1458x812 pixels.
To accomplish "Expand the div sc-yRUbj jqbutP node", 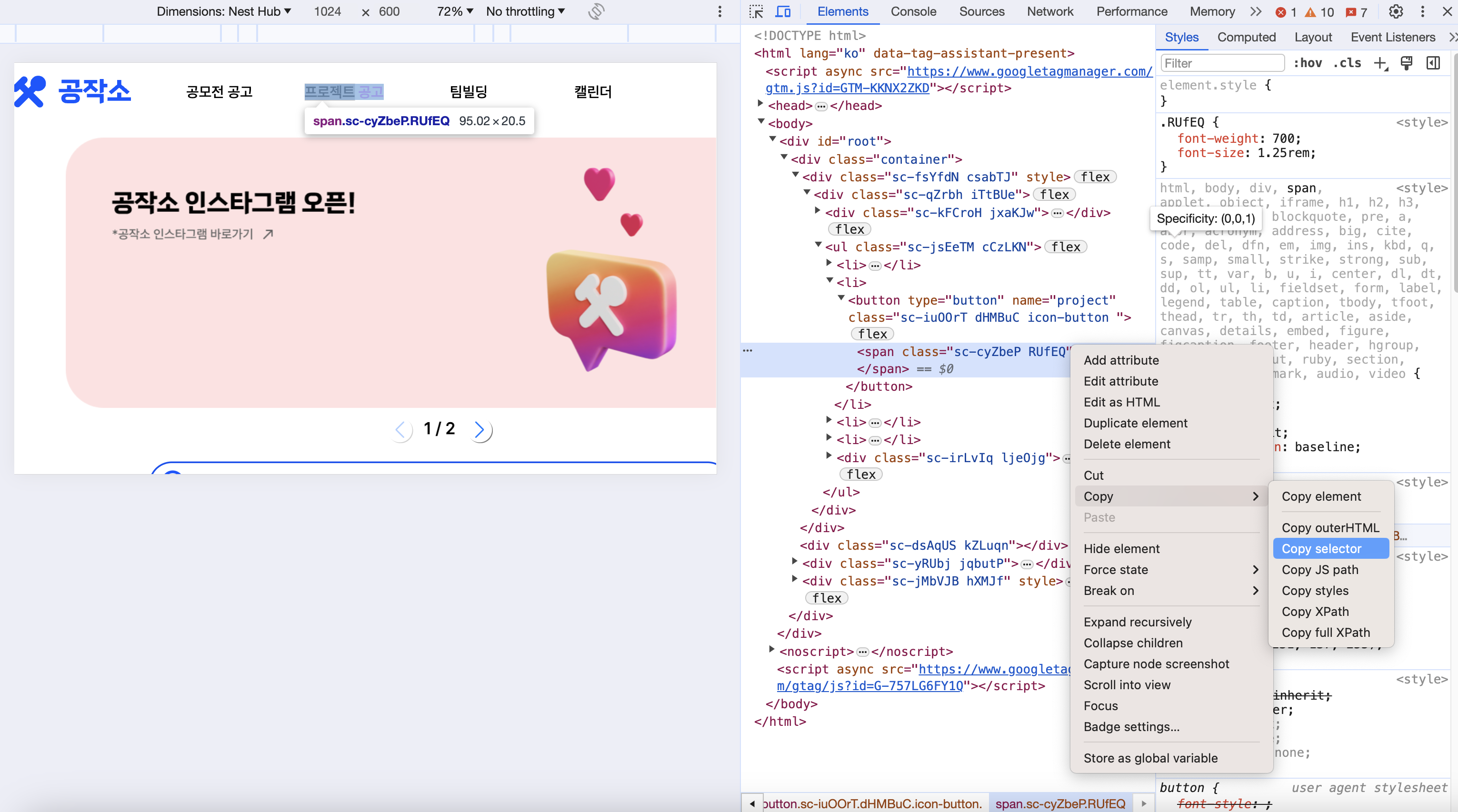I will pos(795,561).
